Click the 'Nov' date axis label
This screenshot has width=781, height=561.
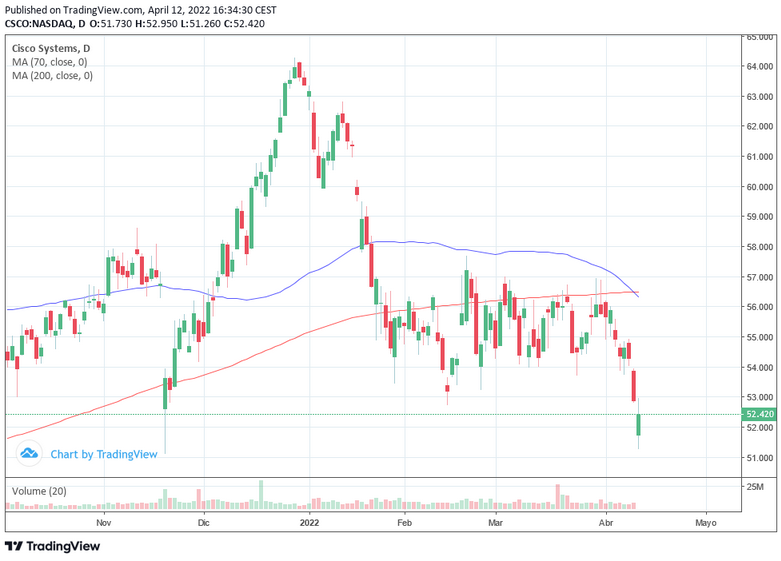[x=104, y=523]
